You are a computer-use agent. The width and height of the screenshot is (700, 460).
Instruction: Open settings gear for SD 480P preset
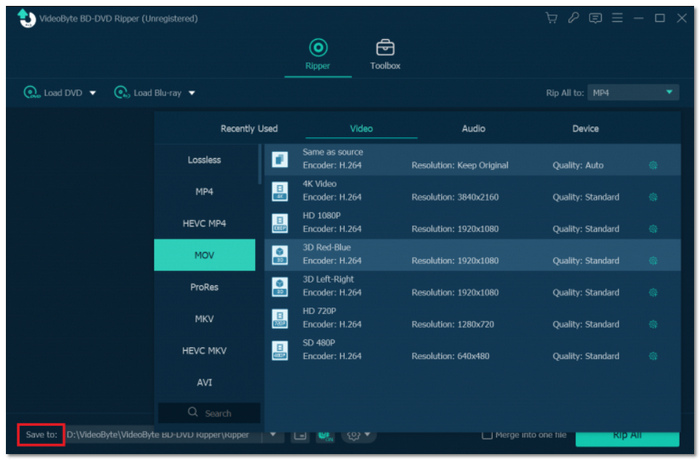[653, 356]
